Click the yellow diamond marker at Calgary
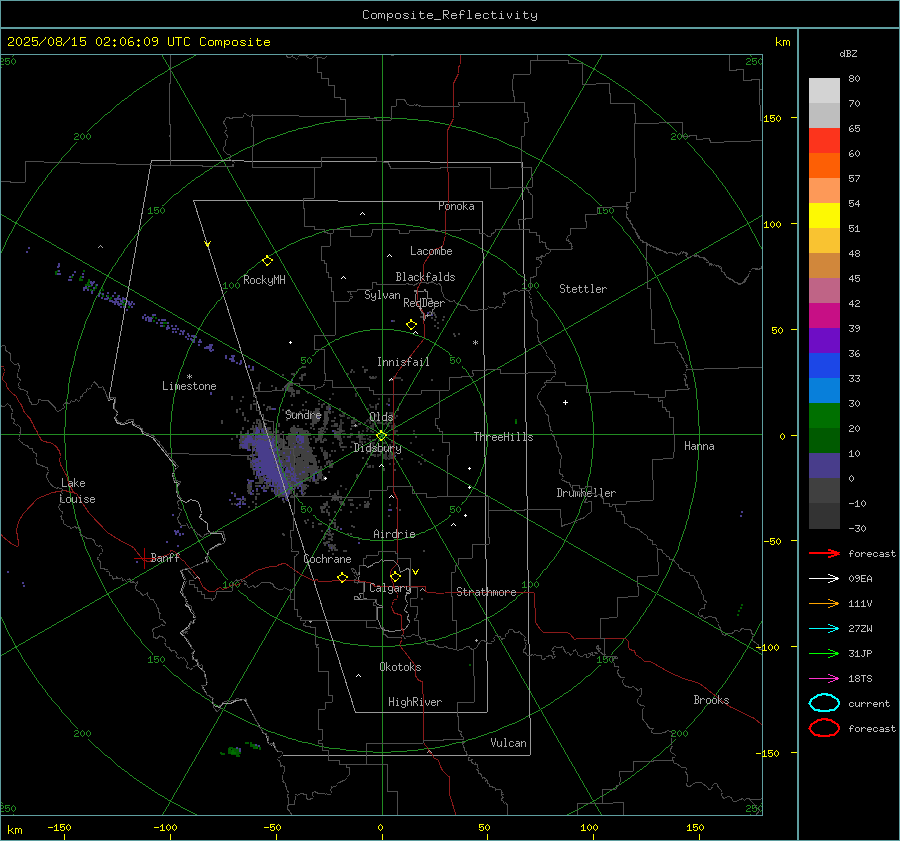Screen dimensions: 900x841 (x=395, y=576)
